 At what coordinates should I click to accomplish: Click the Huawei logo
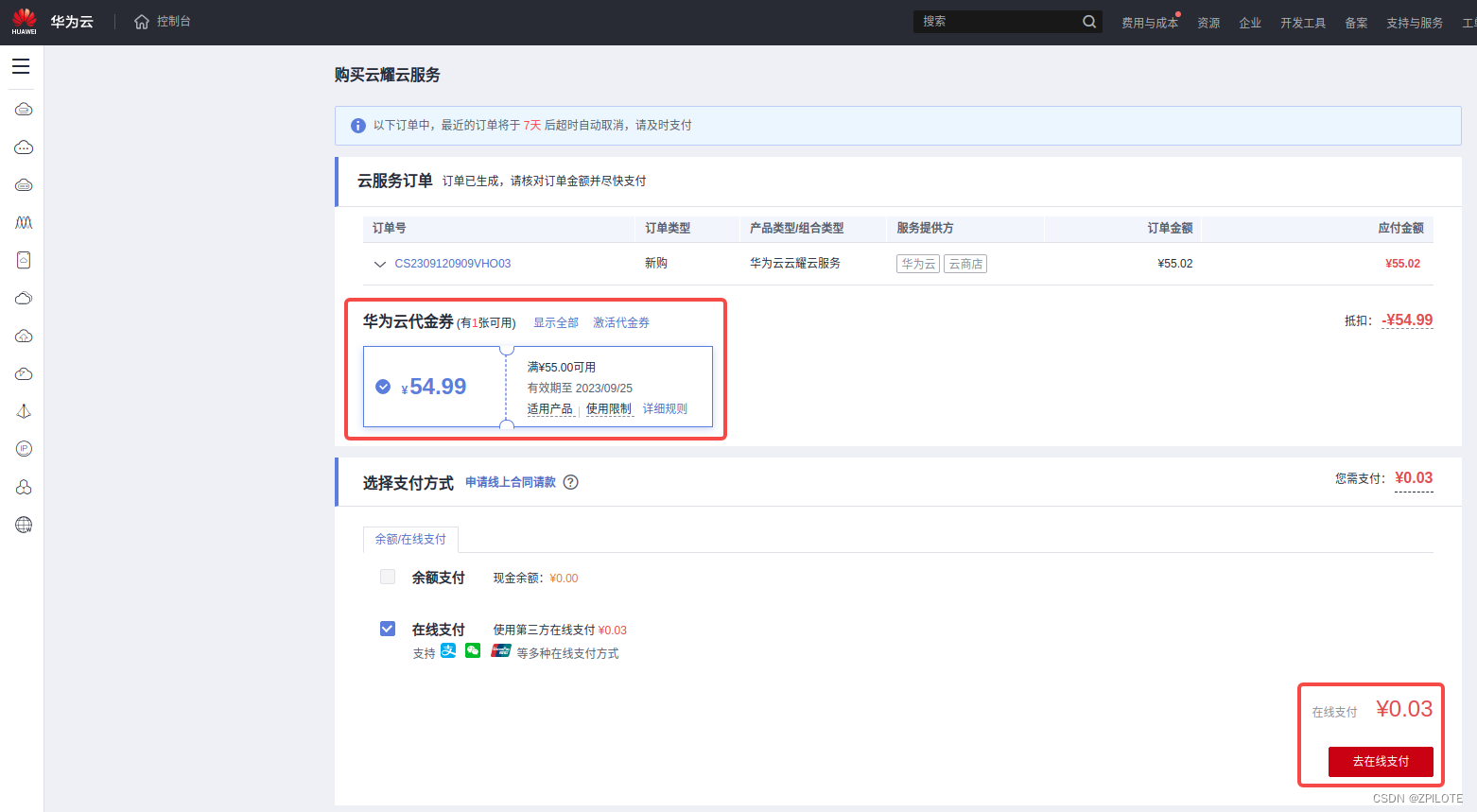25,21
